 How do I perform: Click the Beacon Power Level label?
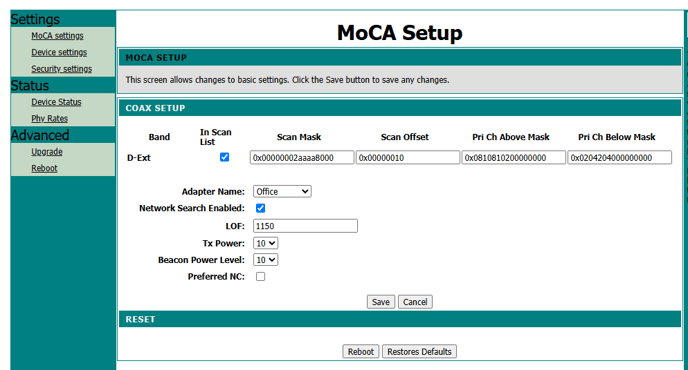click(201, 260)
